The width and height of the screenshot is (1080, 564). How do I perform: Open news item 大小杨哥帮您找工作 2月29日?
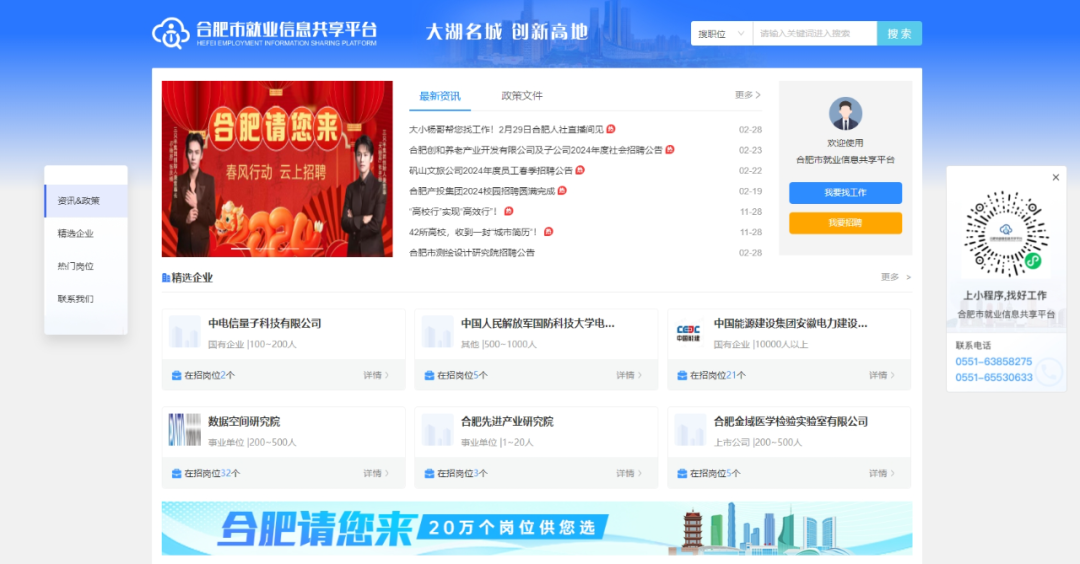506,129
